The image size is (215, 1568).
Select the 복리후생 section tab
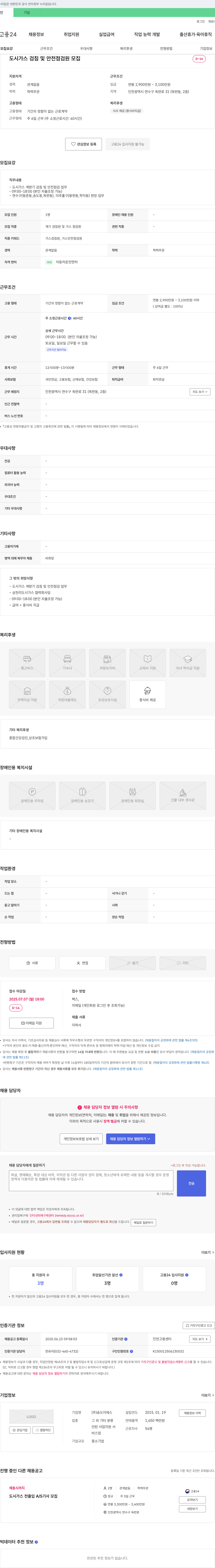126,49
